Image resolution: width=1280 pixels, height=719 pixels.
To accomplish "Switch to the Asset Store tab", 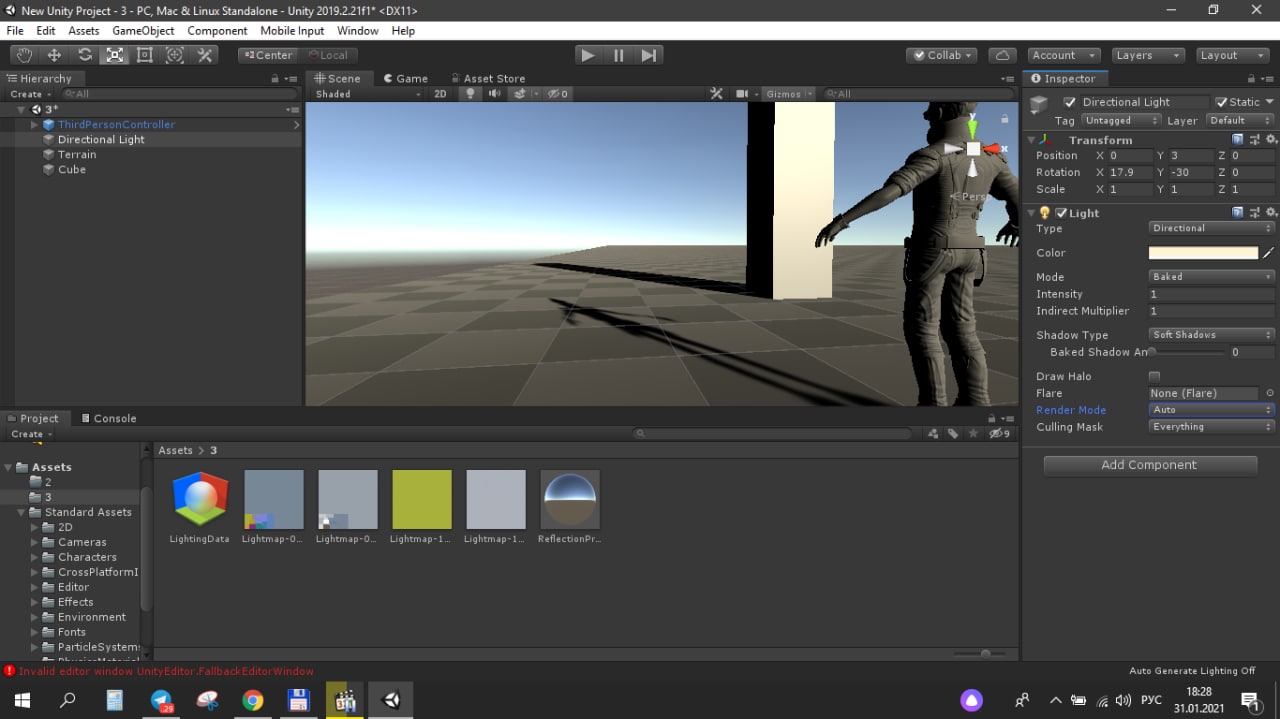I will pyautogui.click(x=487, y=78).
